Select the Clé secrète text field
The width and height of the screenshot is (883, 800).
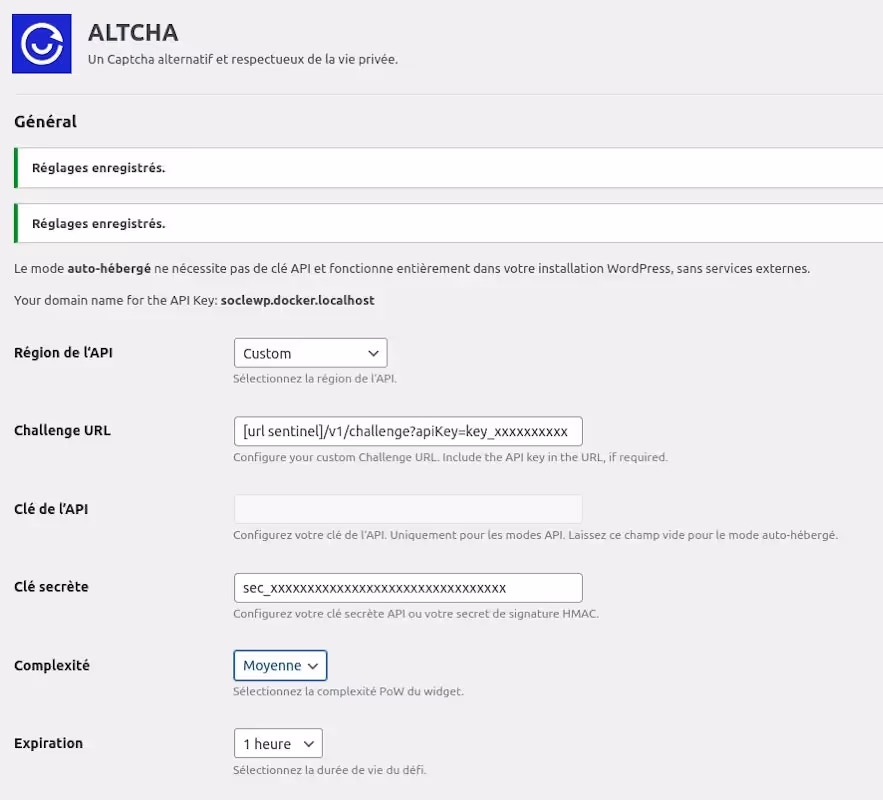408,587
